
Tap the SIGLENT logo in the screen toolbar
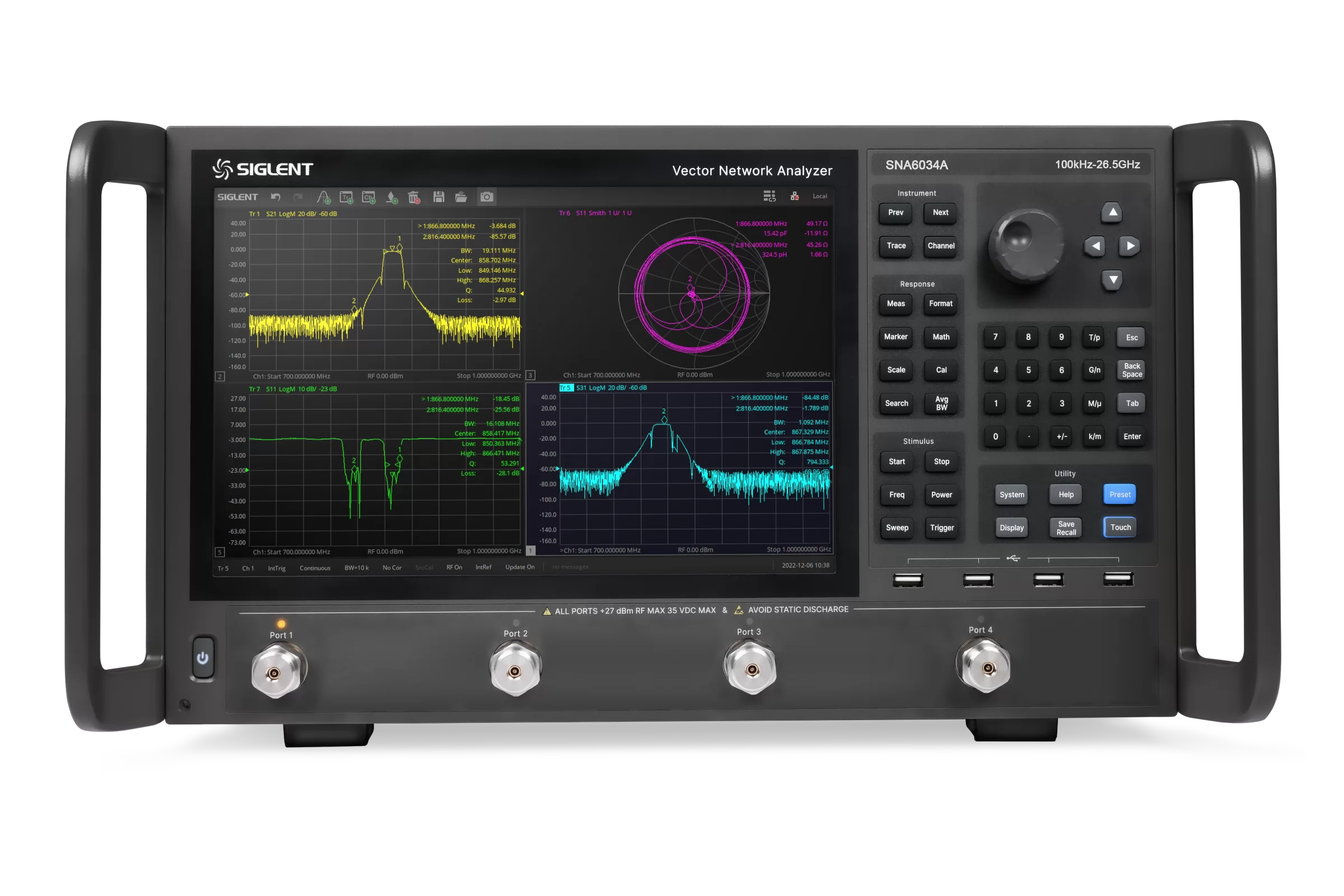[x=237, y=197]
